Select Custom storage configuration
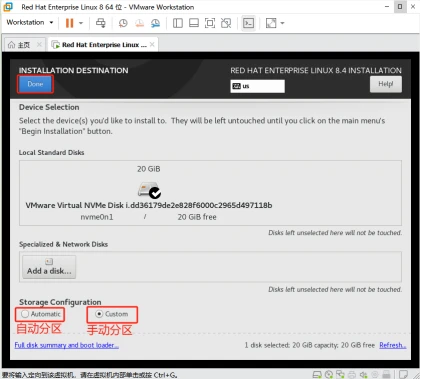 [112, 314]
